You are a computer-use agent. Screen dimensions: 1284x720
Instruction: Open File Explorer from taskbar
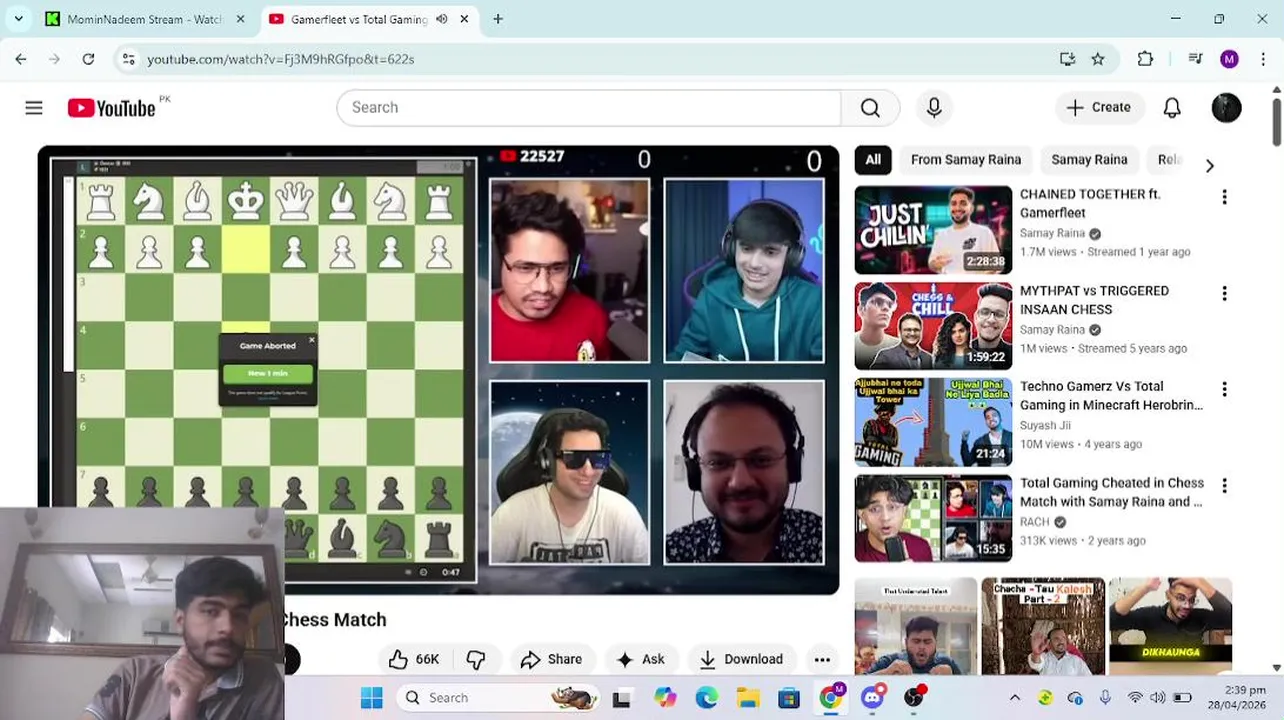click(x=747, y=697)
